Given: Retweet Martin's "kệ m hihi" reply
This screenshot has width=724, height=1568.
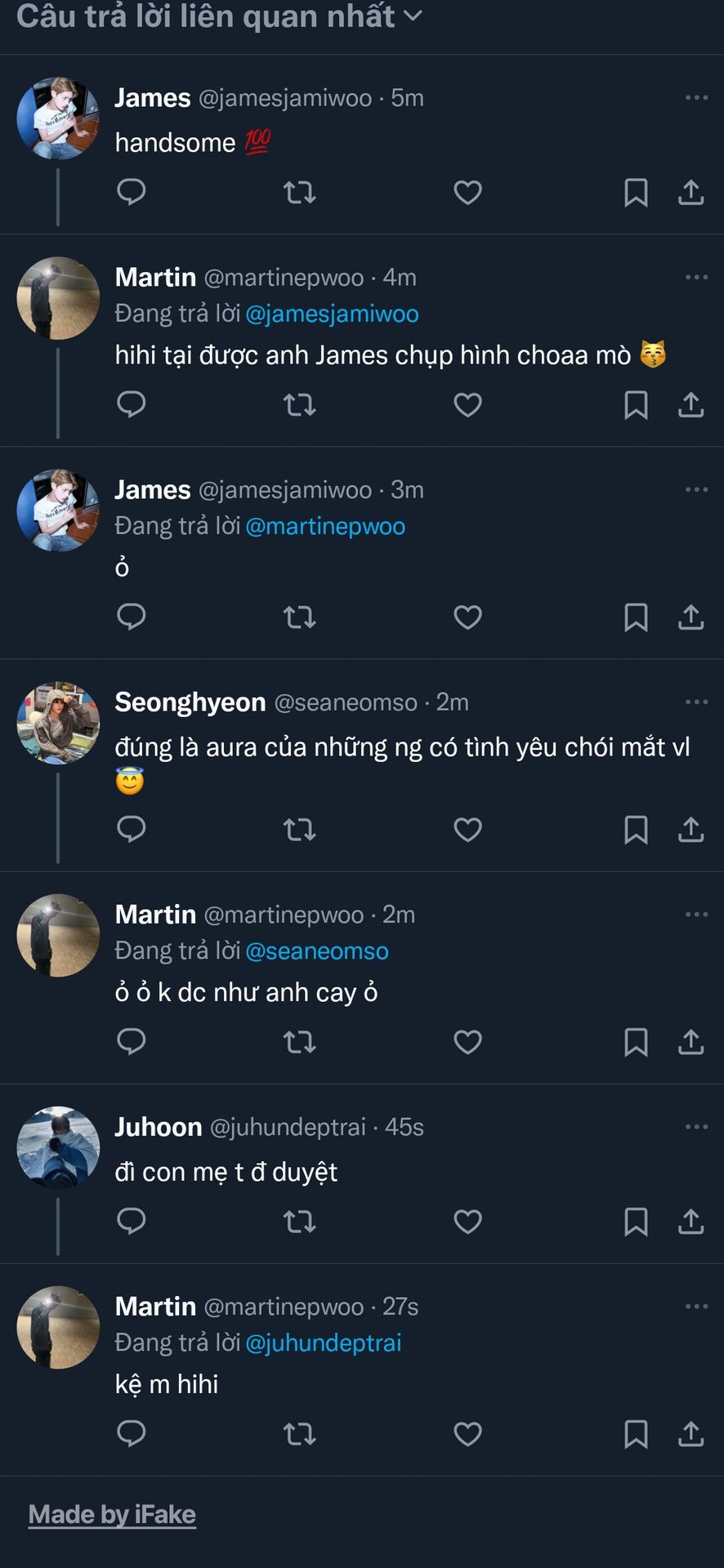Looking at the screenshot, I should click(x=299, y=1433).
